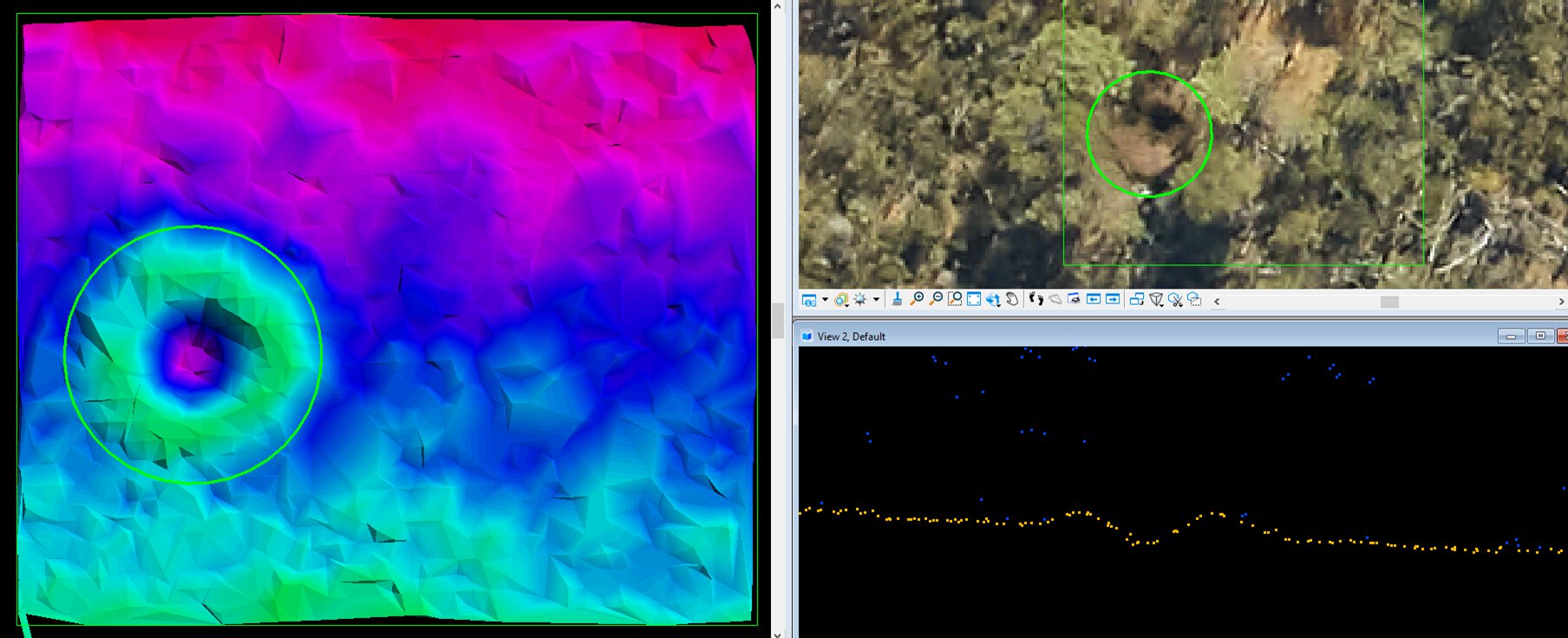The height and width of the screenshot is (638, 1568).
Task: Click the vertical scrollbar up arrow
Action: click(x=777, y=6)
